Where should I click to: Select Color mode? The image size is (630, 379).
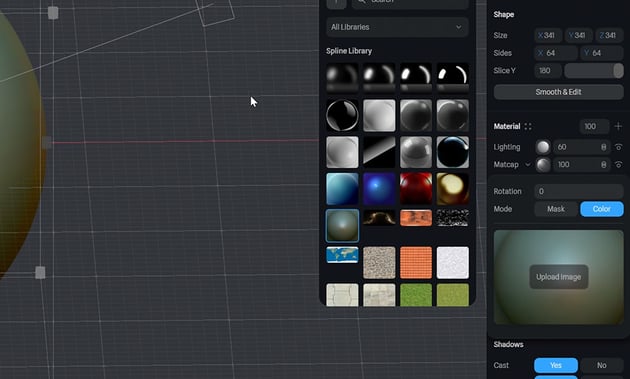[x=601, y=209]
